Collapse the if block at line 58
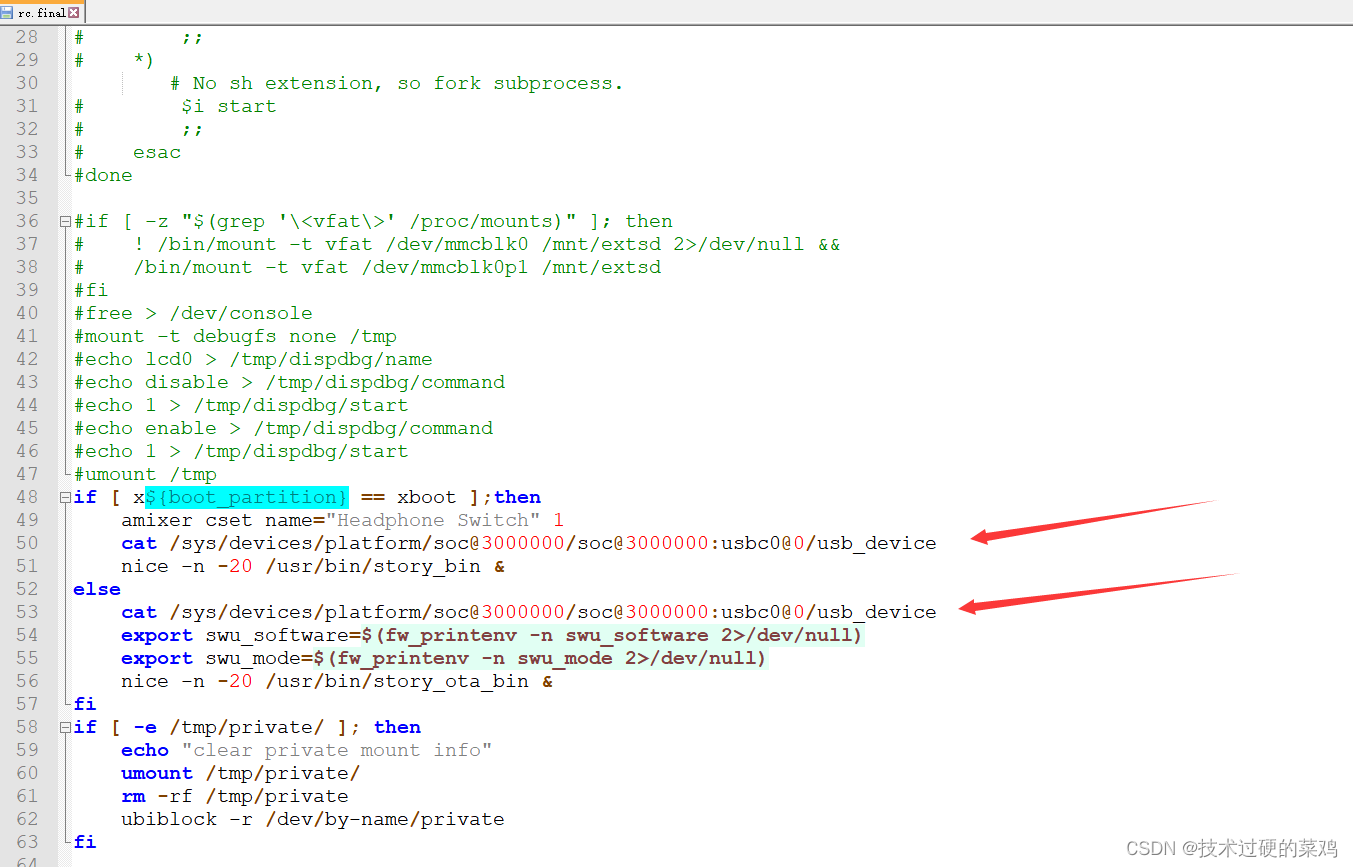This screenshot has height=867, width=1353. 65,727
